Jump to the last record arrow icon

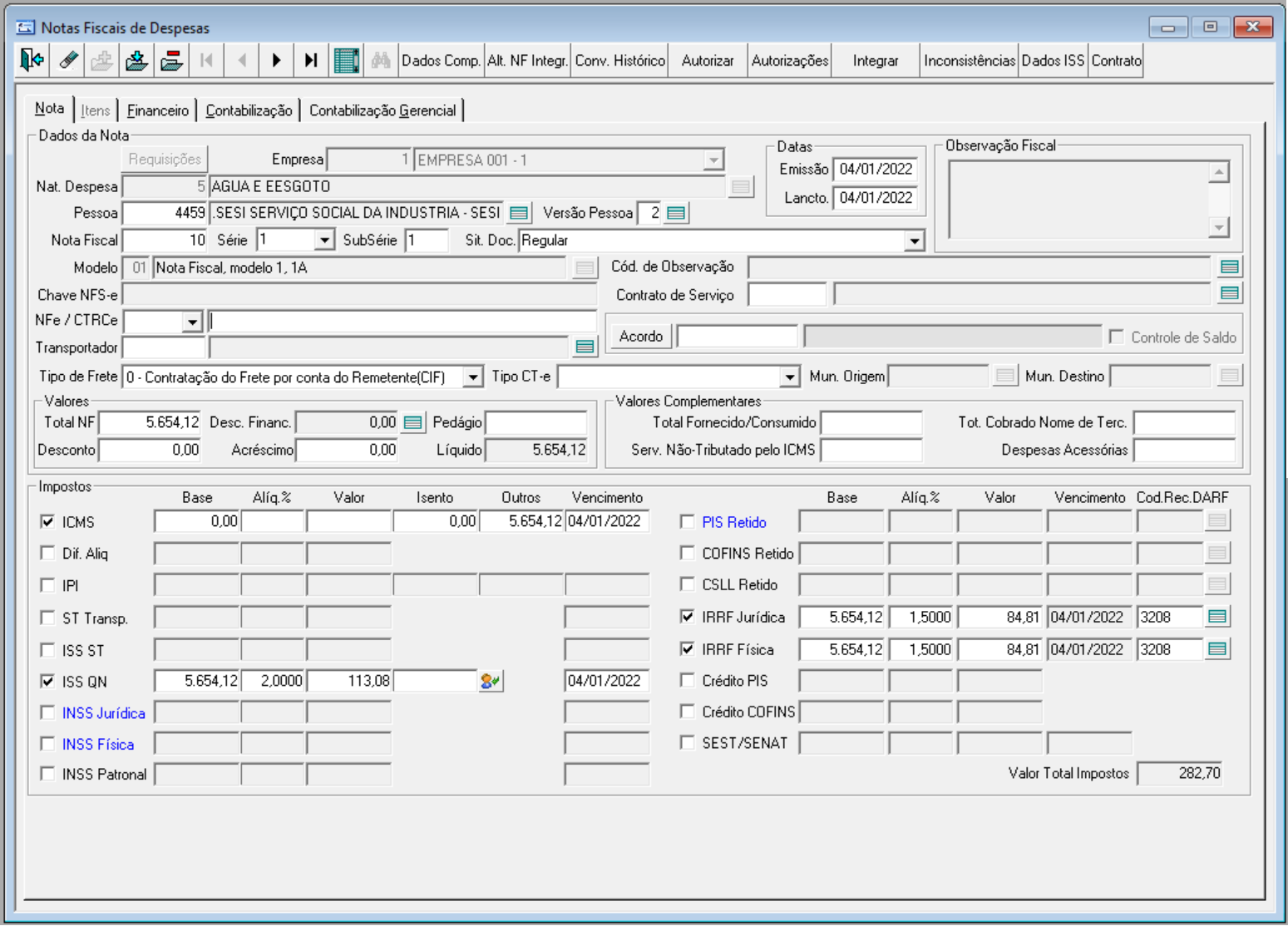tap(311, 61)
